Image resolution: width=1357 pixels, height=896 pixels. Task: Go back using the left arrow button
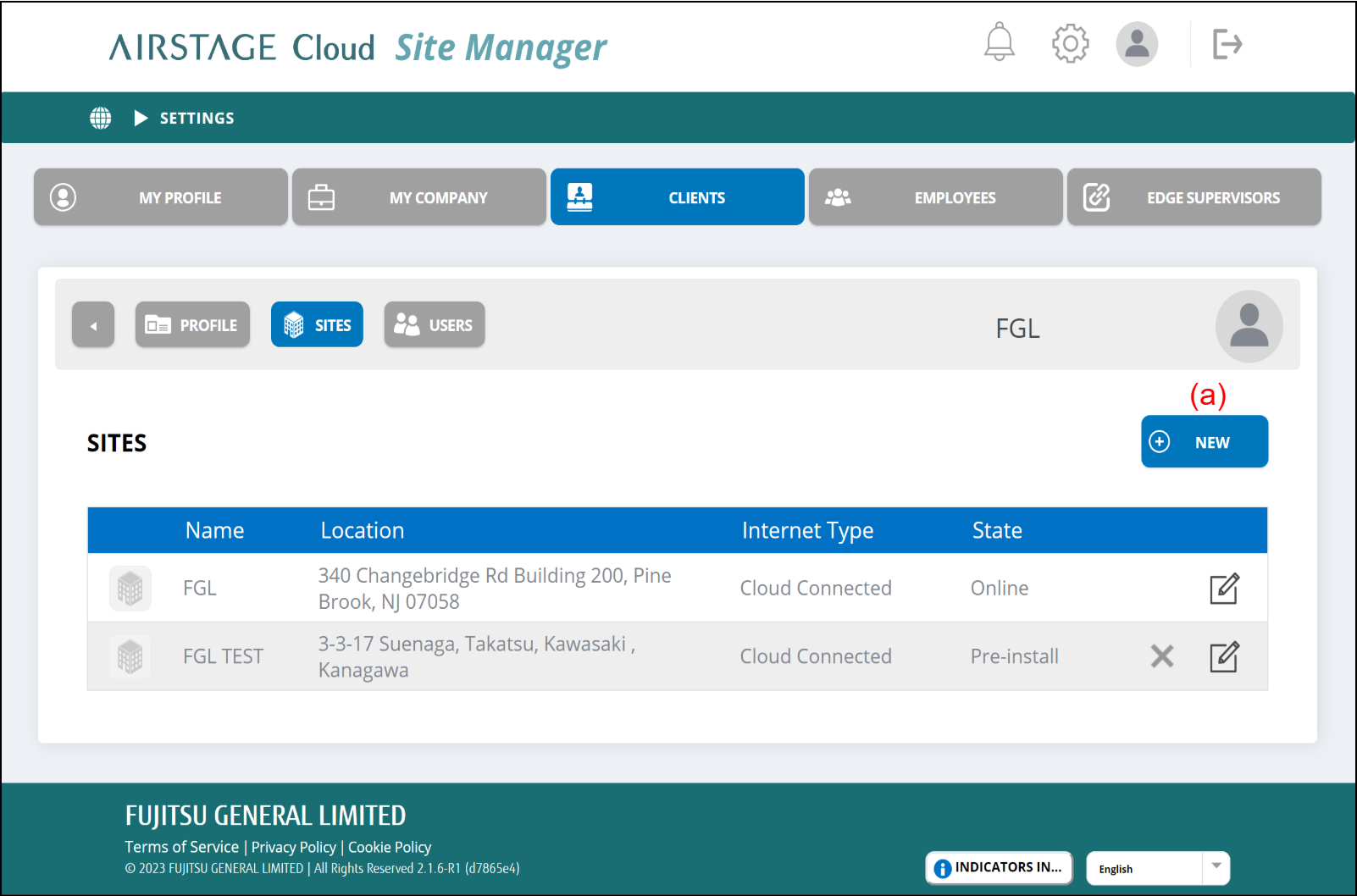[x=93, y=325]
